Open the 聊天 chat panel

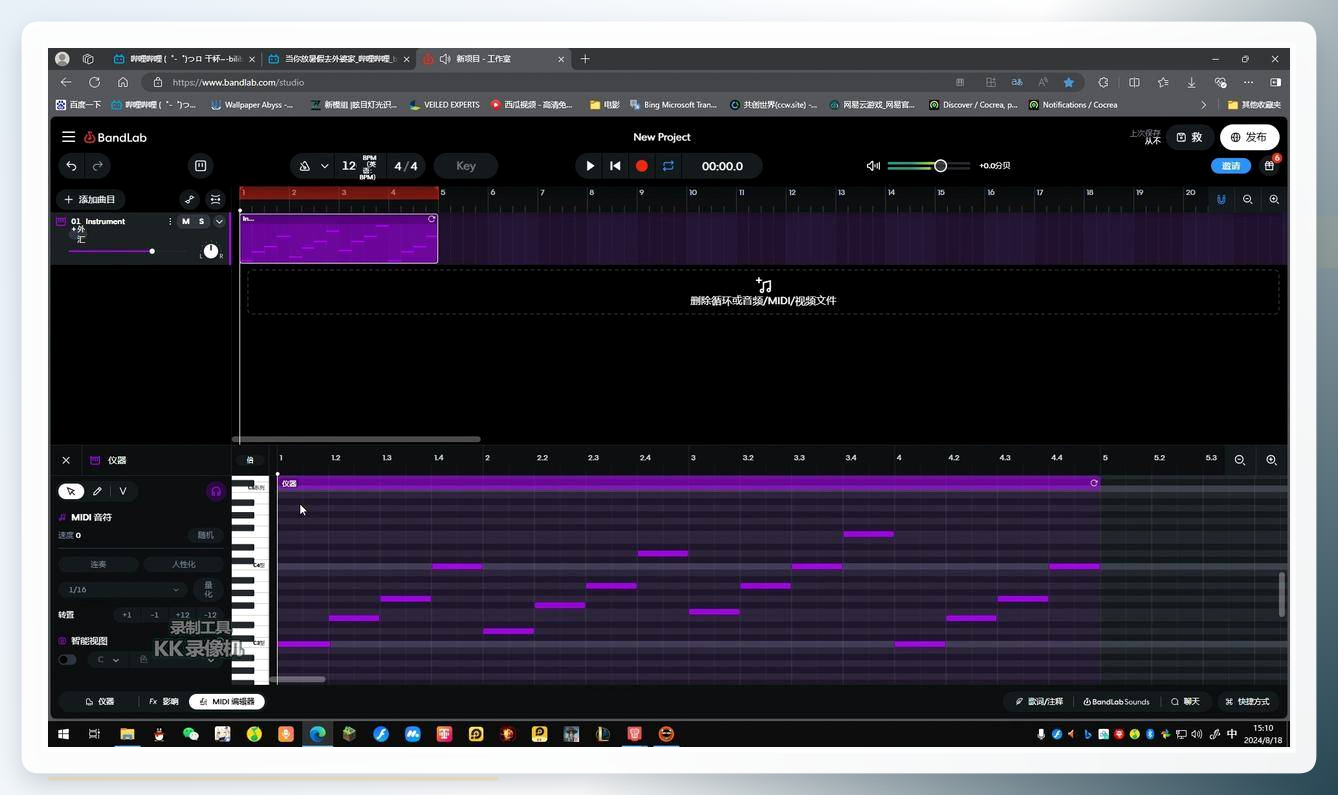[1185, 702]
